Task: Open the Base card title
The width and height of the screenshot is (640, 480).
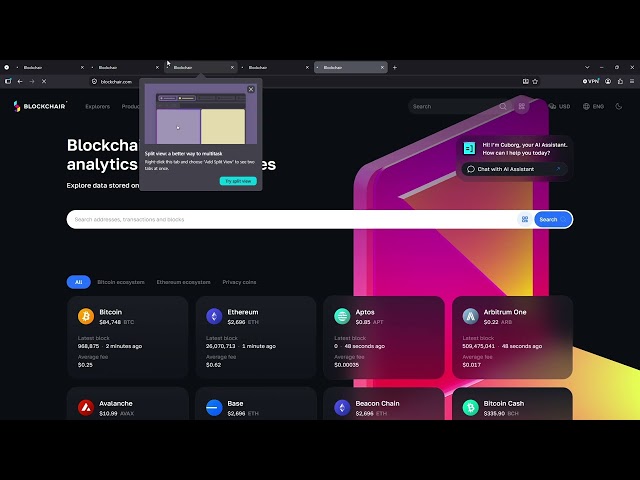Action: click(236, 403)
